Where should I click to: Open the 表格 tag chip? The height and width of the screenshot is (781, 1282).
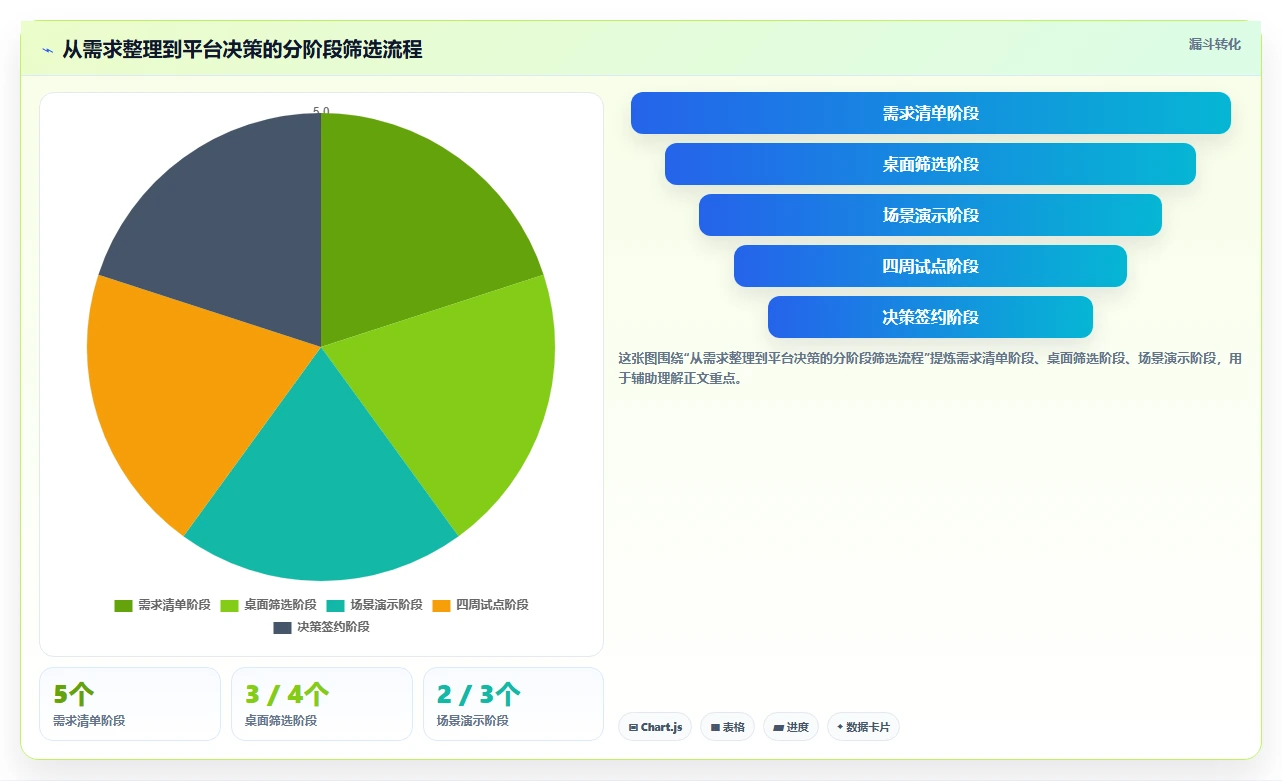tap(727, 727)
